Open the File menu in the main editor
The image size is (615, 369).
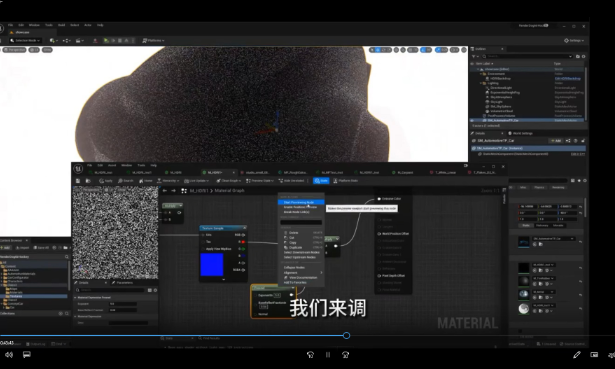pos(11,25)
